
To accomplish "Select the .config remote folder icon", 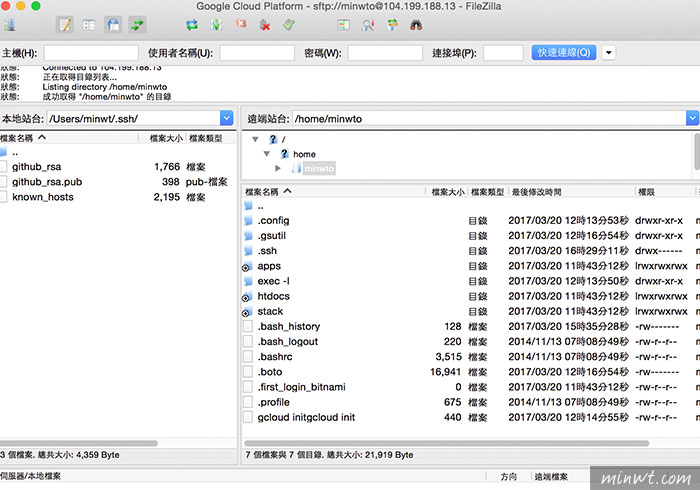I will tap(248, 220).
